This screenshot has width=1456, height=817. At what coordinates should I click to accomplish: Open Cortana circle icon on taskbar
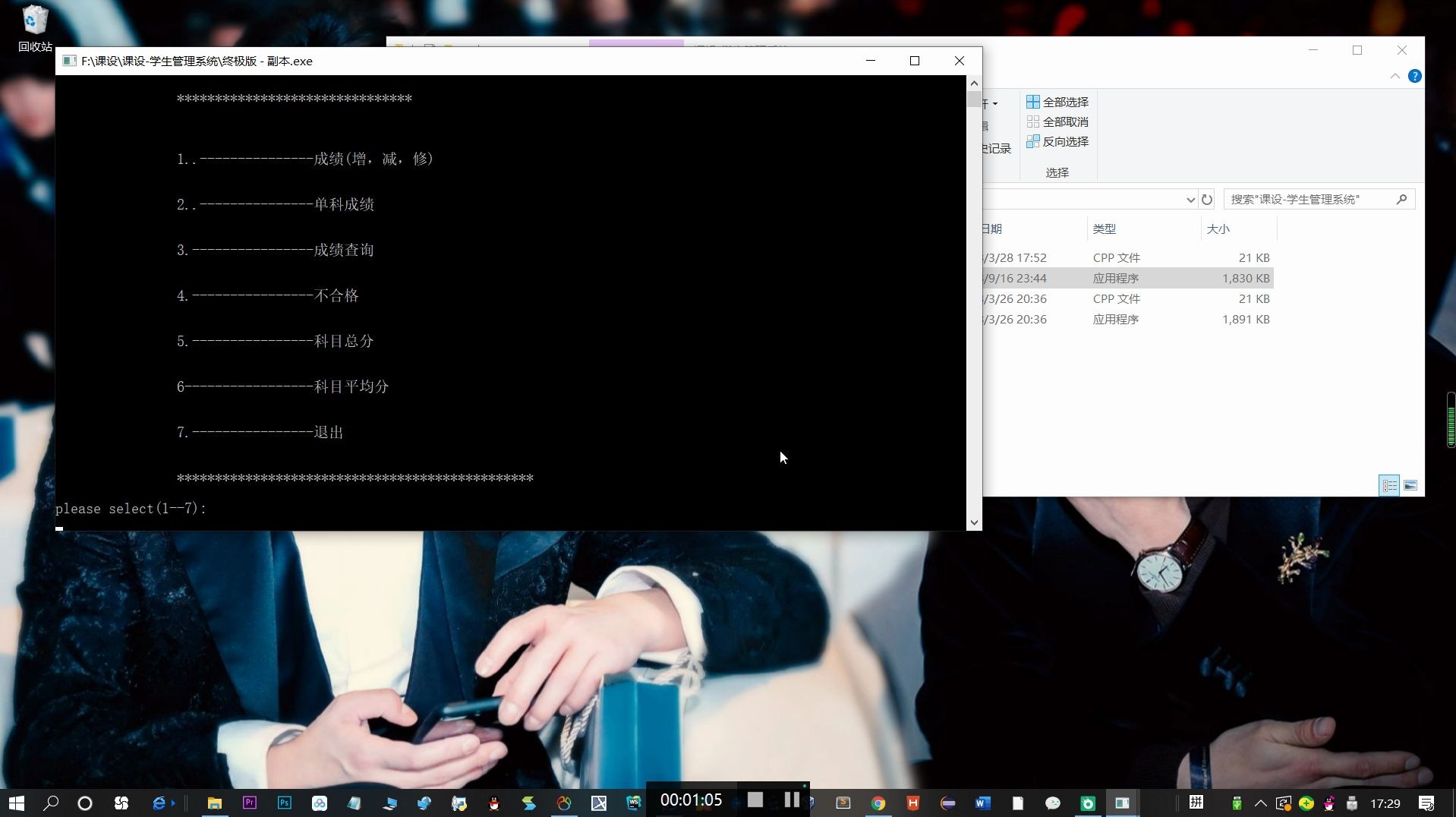[x=85, y=803]
